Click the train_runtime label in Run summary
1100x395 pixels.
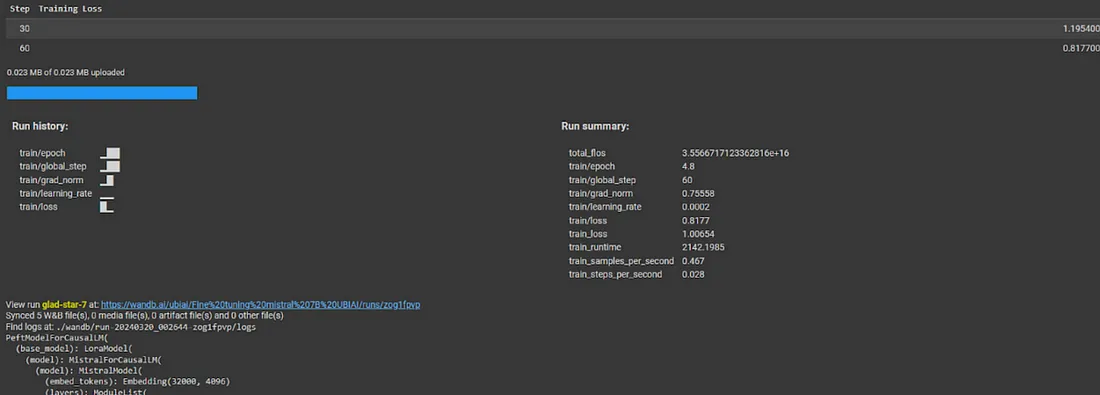point(595,247)
